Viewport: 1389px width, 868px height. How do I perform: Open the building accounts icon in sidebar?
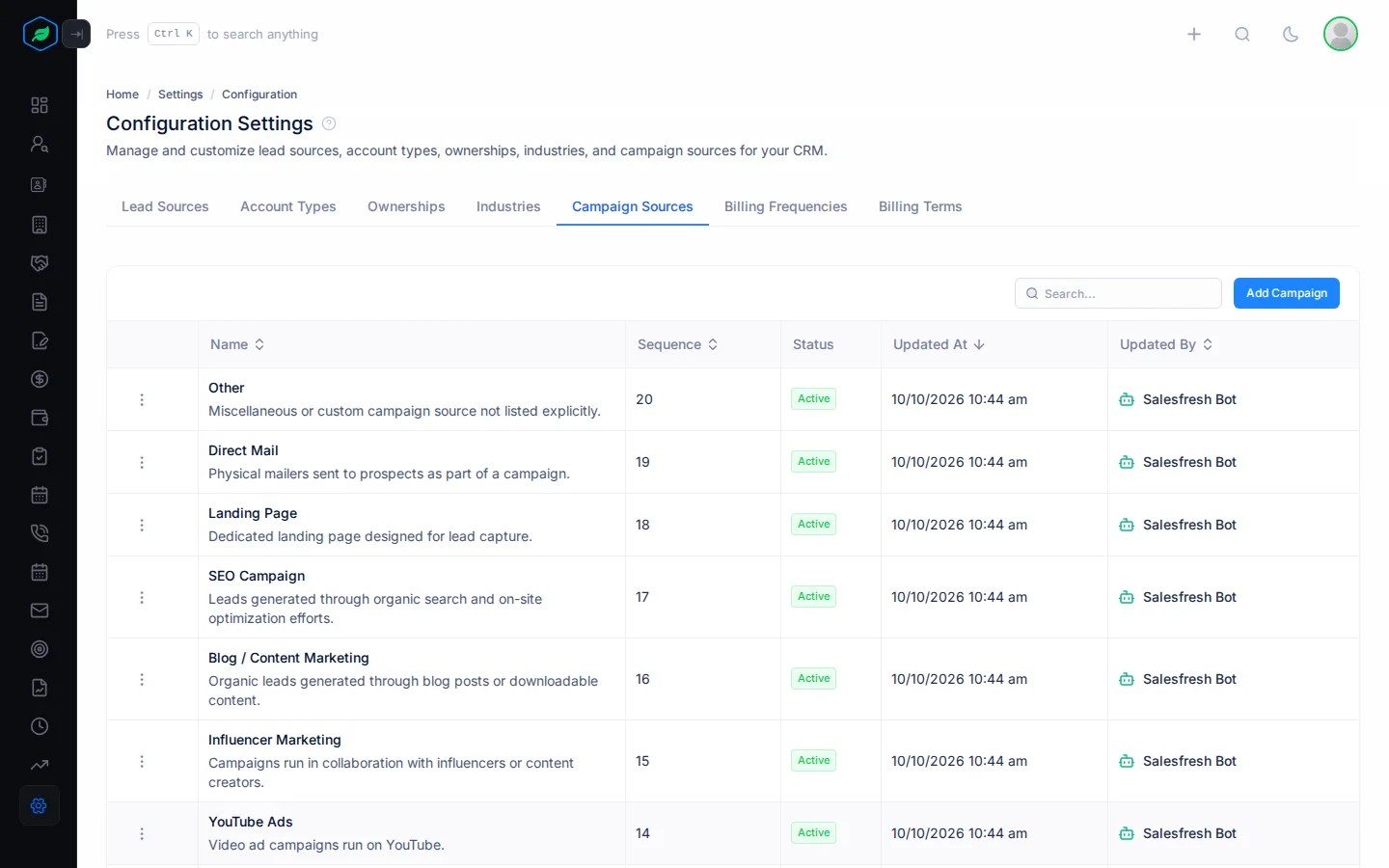tap(40, 225)
